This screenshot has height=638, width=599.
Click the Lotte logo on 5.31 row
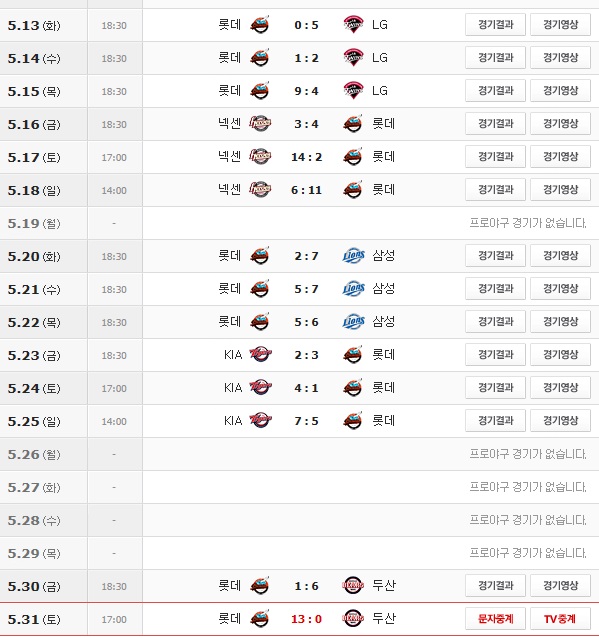coord(260,619)
